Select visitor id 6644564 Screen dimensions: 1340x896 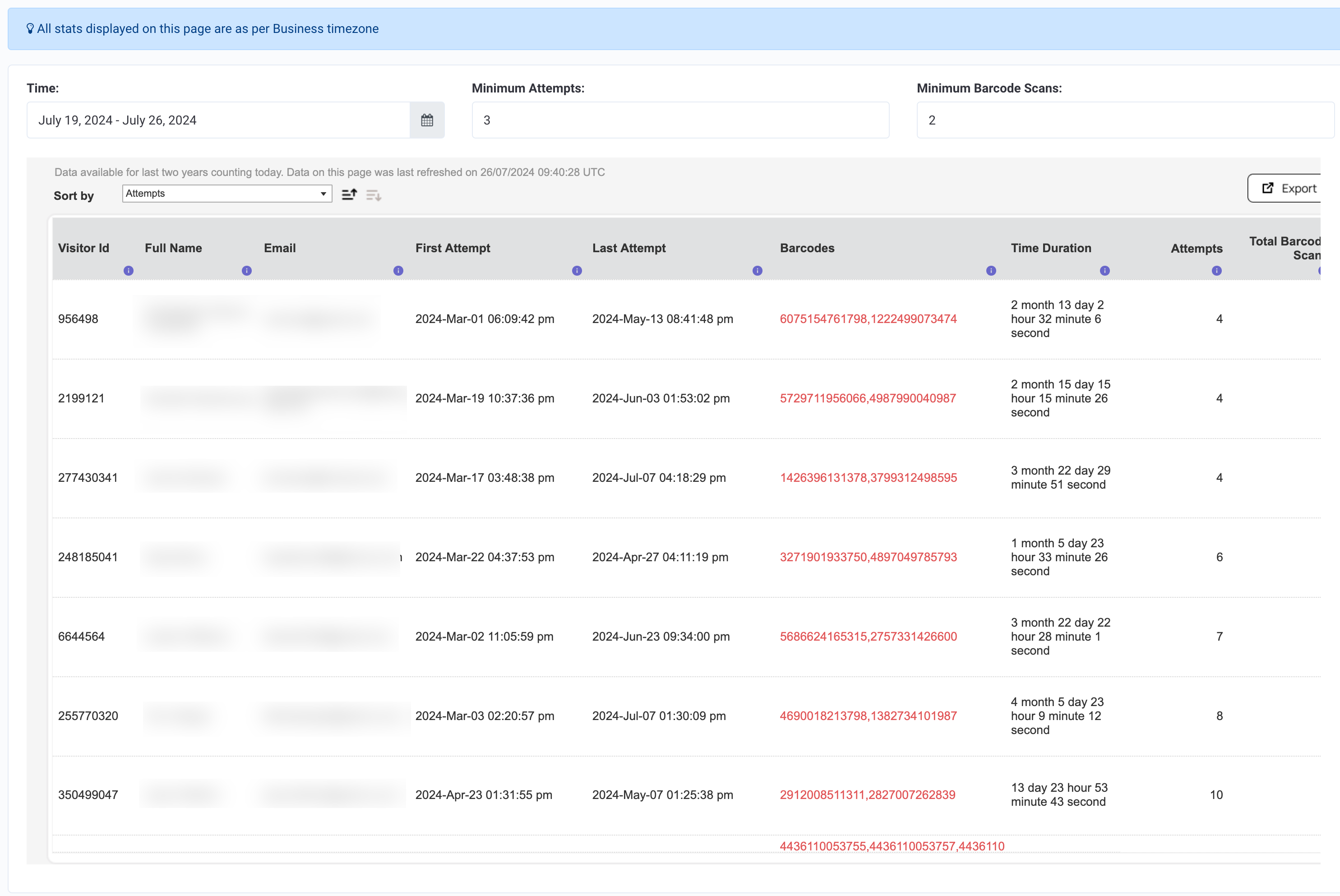[81, 637]
